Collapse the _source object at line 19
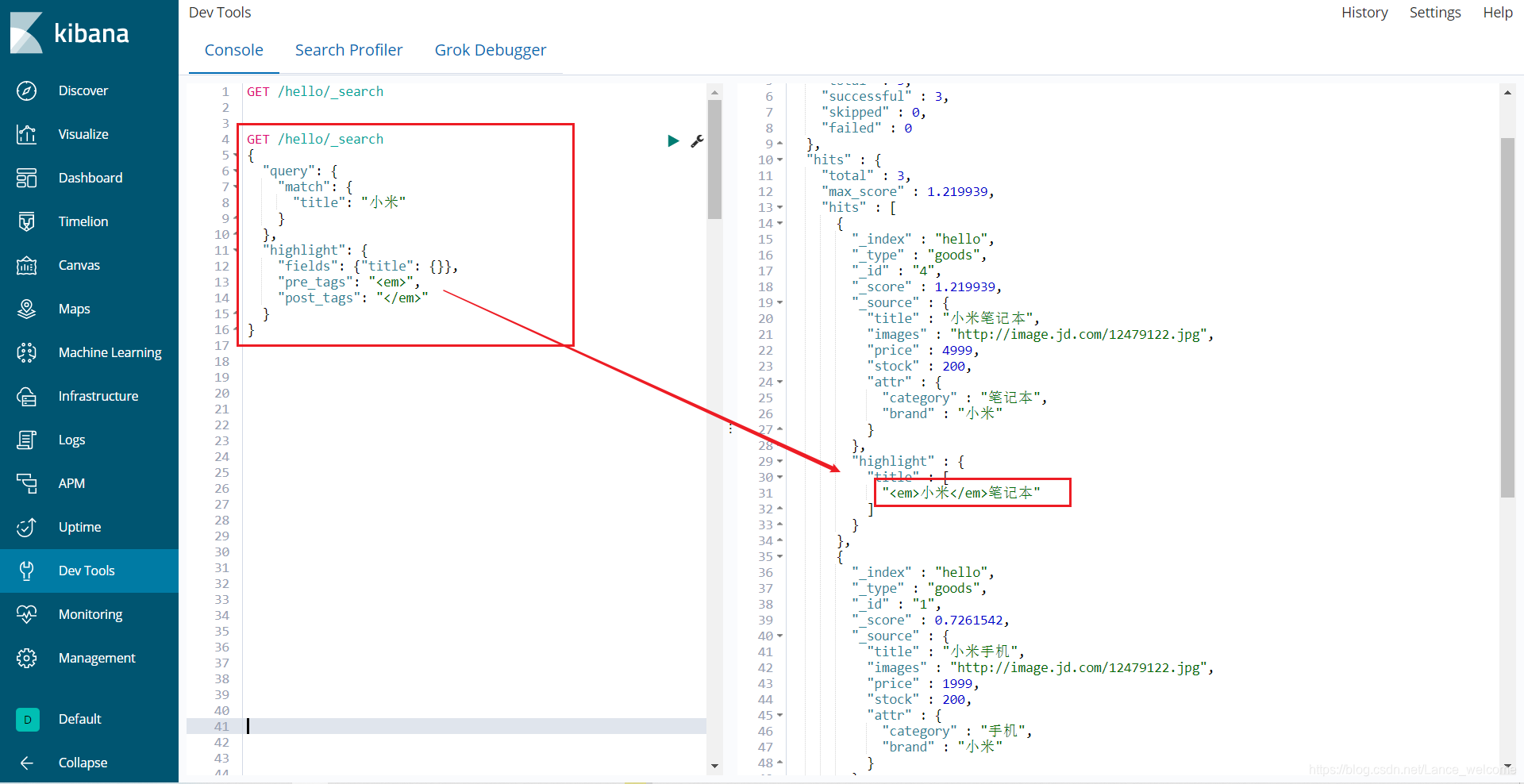 tap(779, 302)
